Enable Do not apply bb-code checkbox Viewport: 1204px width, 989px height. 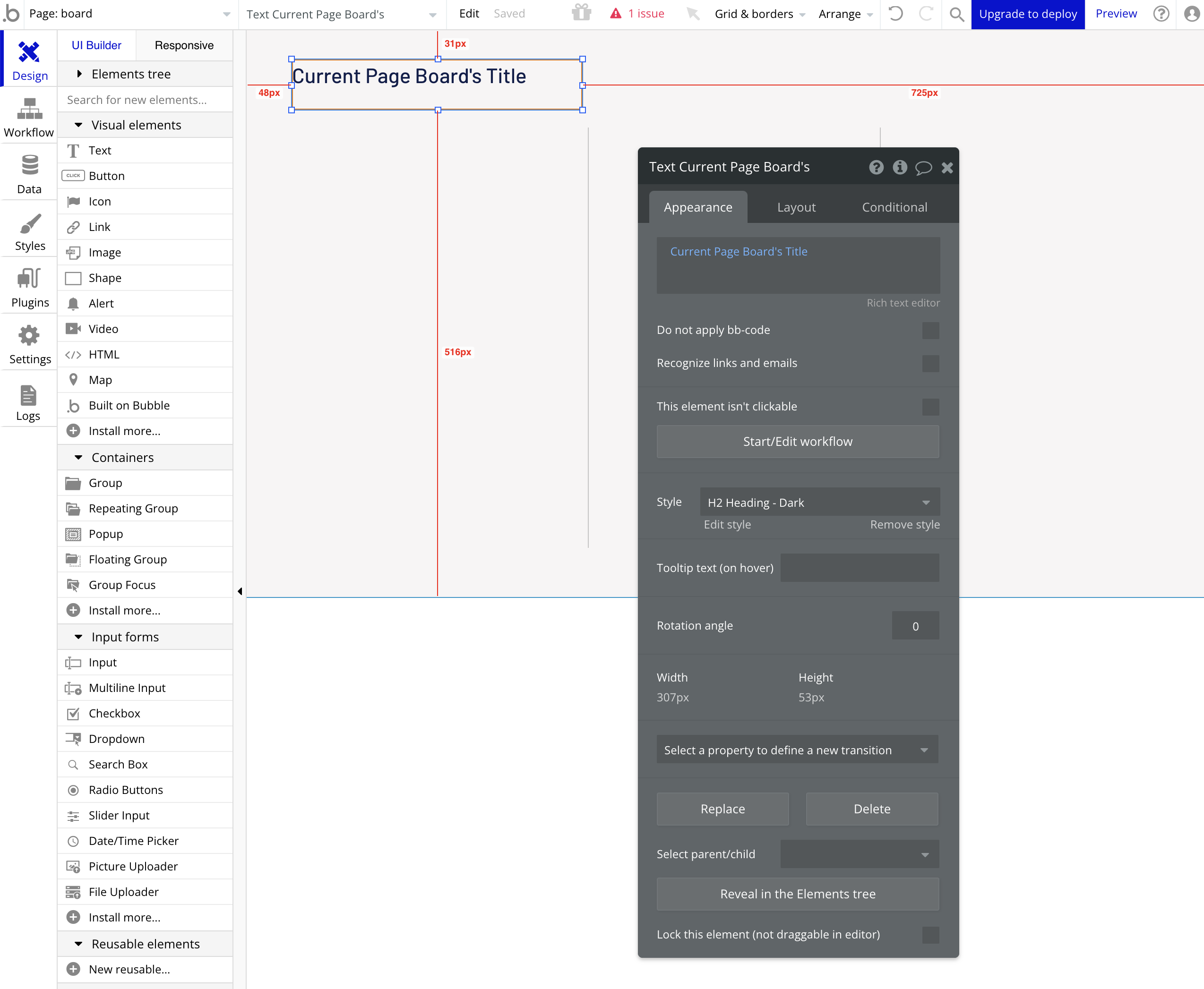tap(930, 331)
